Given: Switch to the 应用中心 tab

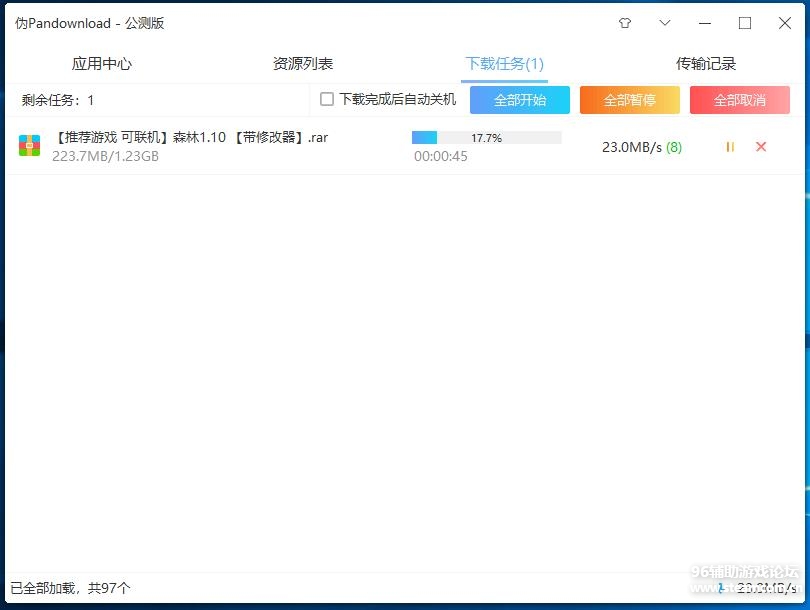Looking at the screenshot, I should (x=101, y=64).
